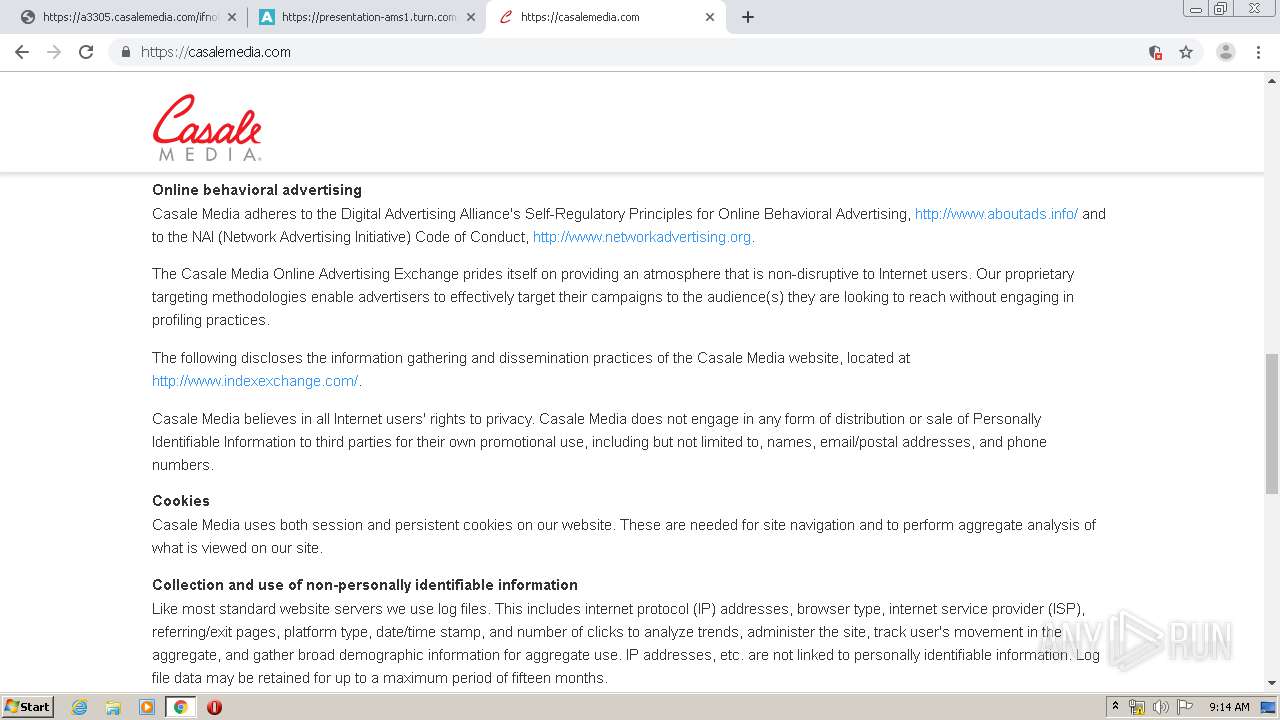Click the scrollbar up arrow

click(x=1272, y=80)
